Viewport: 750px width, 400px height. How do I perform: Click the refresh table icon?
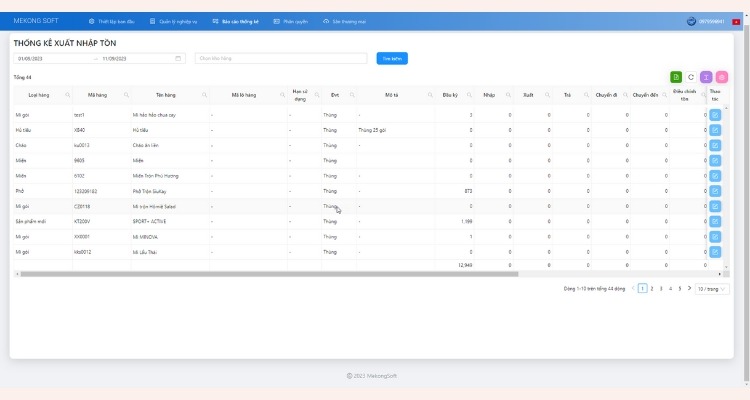(x=691, y=77)
